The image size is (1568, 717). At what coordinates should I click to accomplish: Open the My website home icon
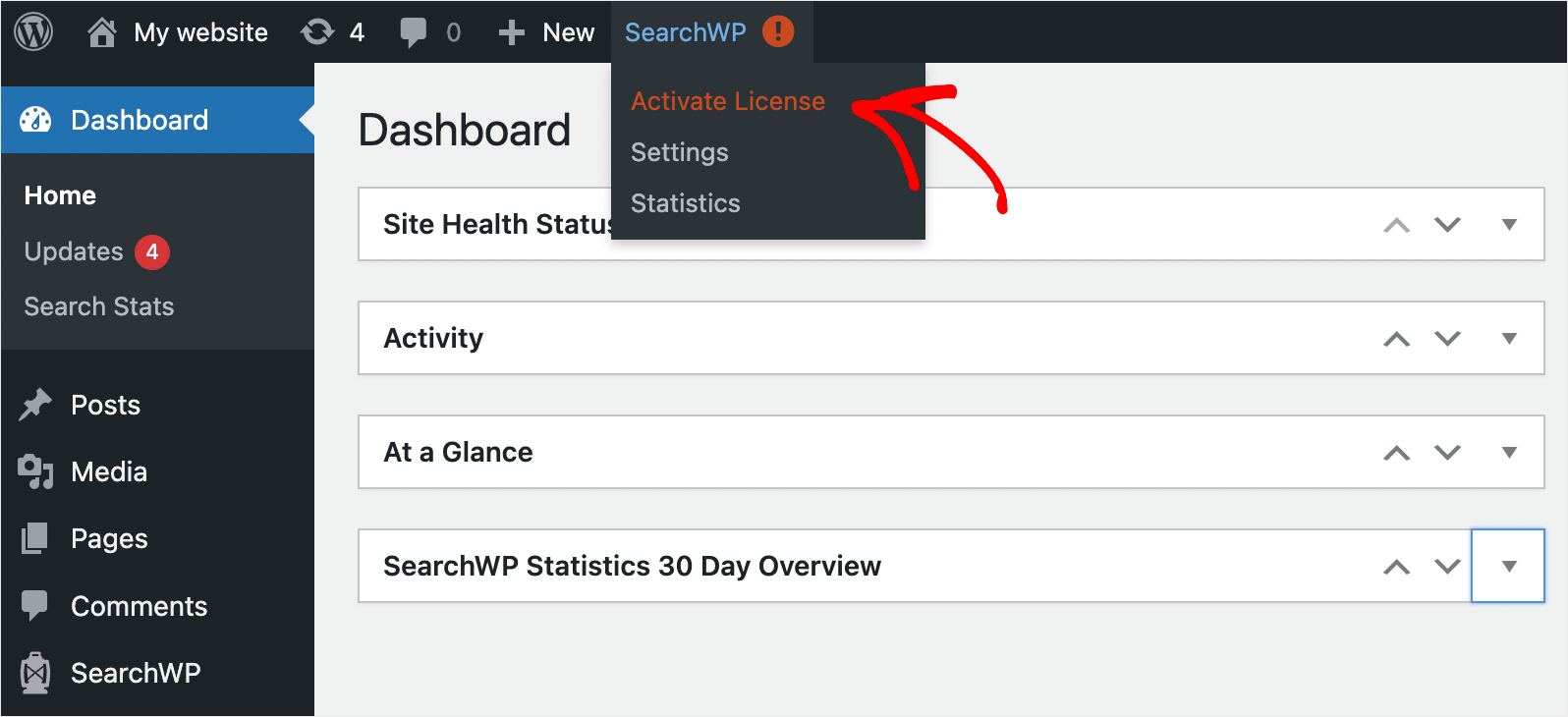pyautogui.click(x=102, y=32)
